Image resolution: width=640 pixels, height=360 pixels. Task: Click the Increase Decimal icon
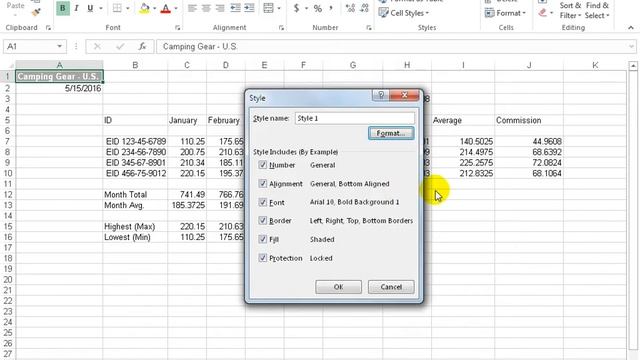pos(350,8)
